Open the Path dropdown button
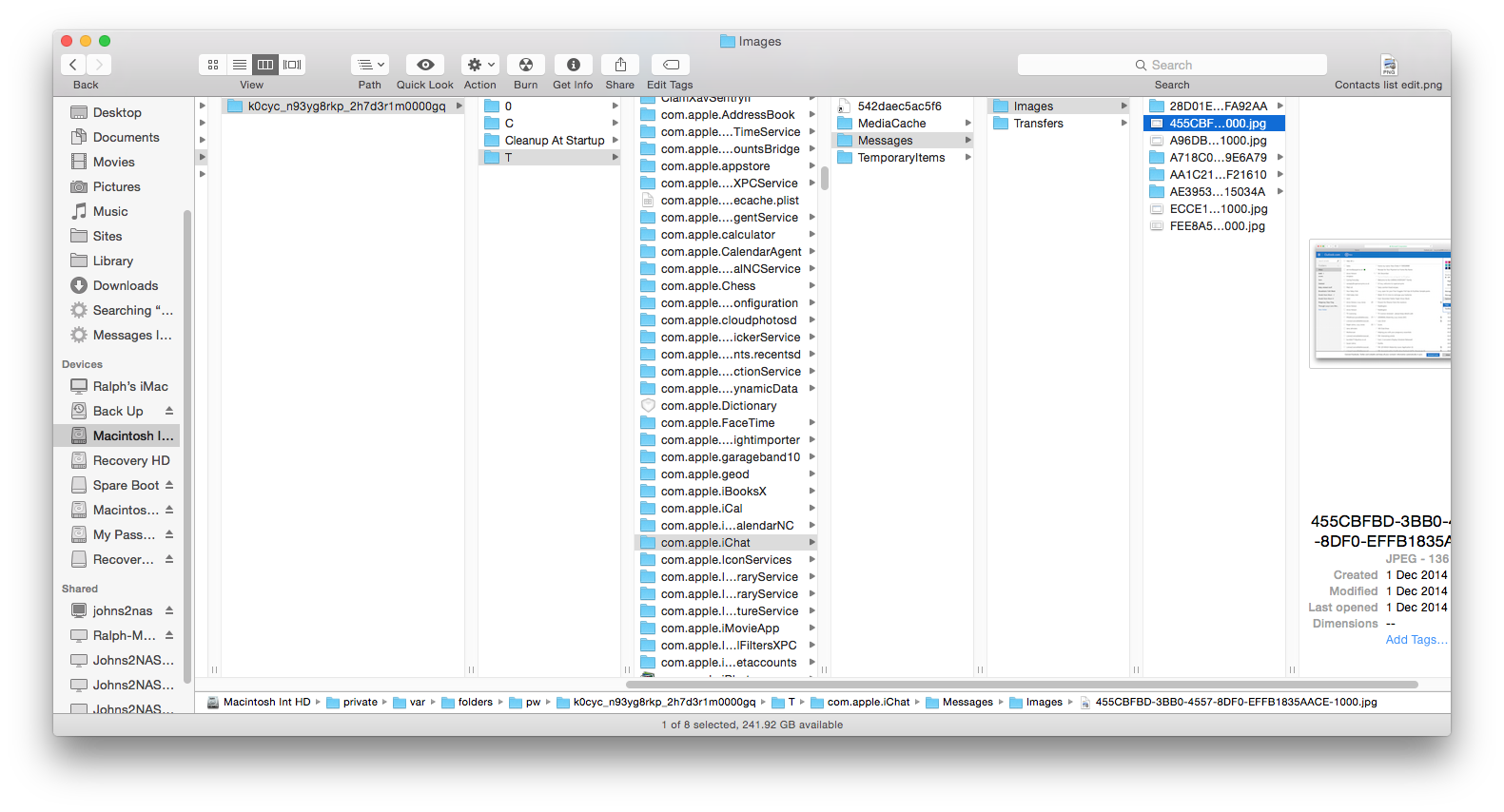This screenshot has width=1504, height=812. (370, 65)
